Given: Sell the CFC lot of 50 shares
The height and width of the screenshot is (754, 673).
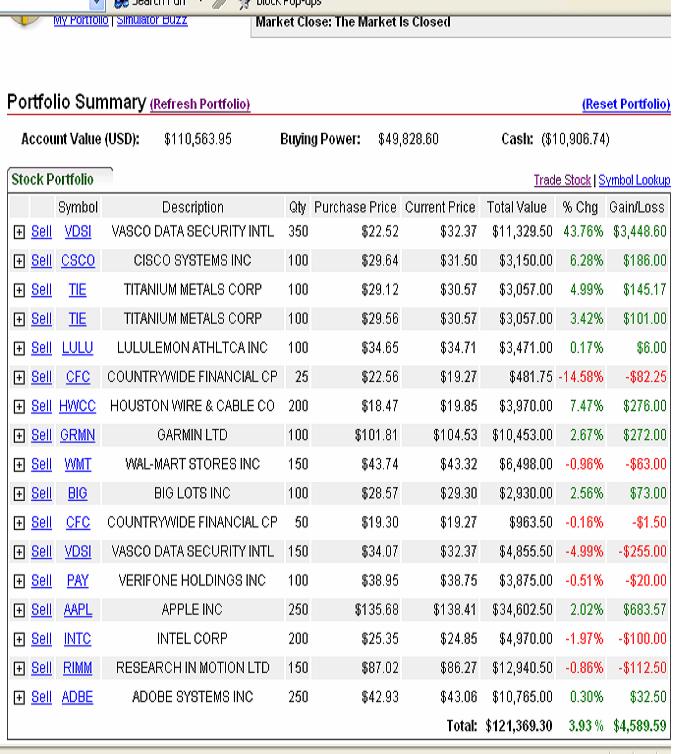Looking at the screenshot, I should coord(41,522).
